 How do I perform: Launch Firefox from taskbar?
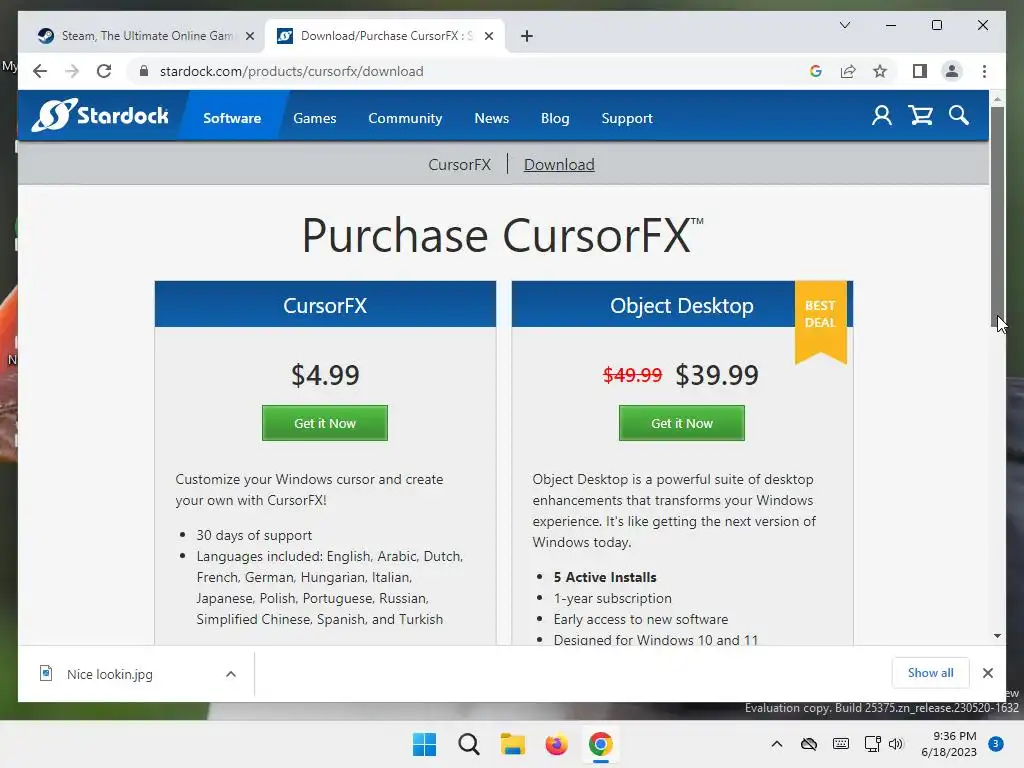[x=556, y=744]
